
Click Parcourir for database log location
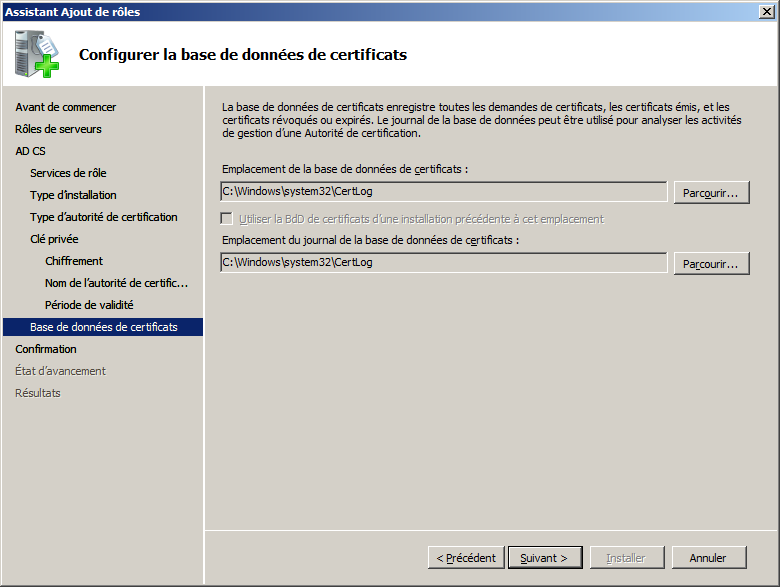coord(711,263)
